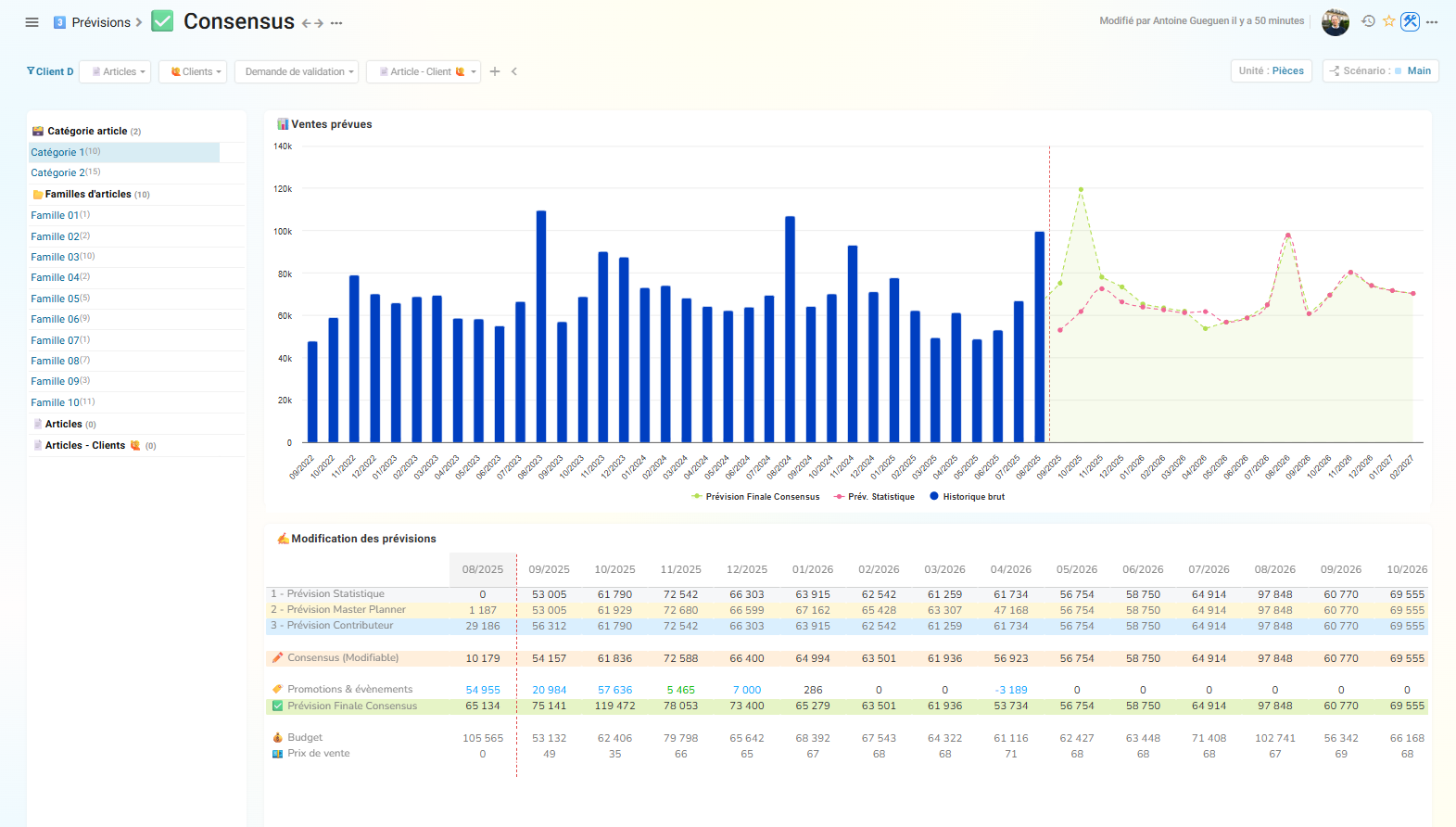Open the hamburger navigation menu

[x=32, y=22]
